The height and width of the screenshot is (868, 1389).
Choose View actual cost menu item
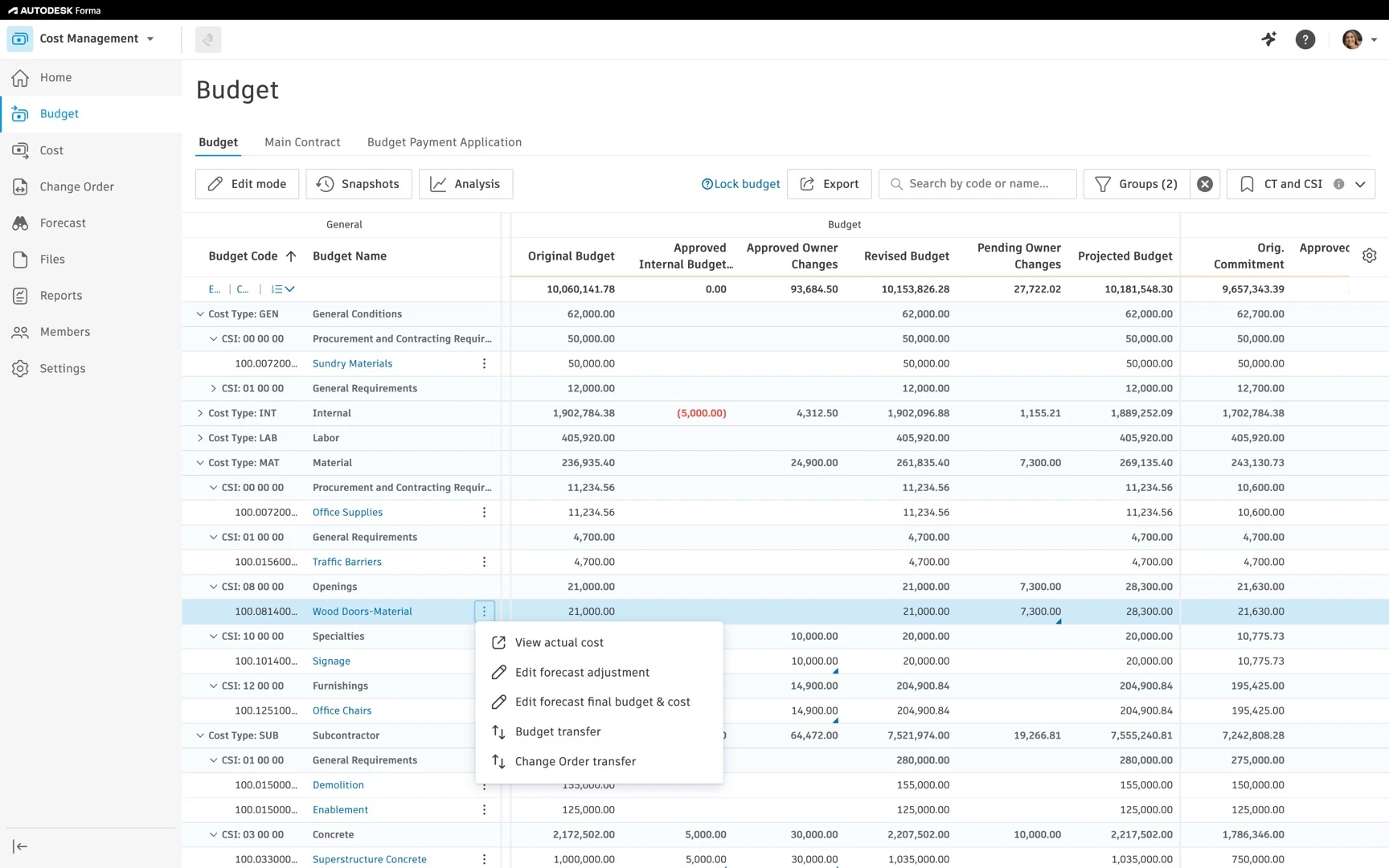pyautogui.click(x=600, y=643)
